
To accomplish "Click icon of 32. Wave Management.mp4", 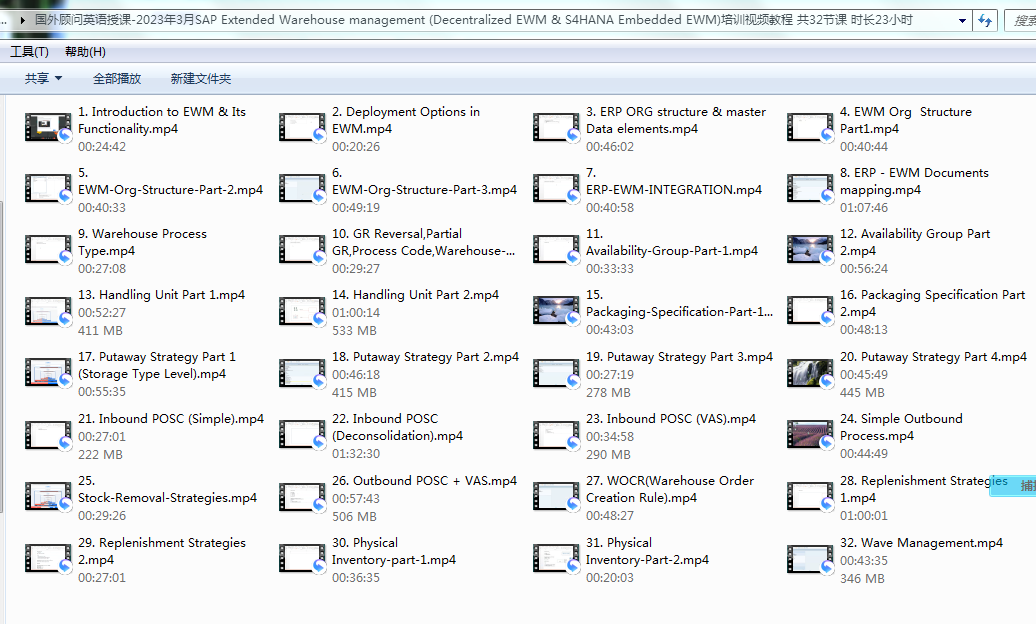I will coord(810,559).
